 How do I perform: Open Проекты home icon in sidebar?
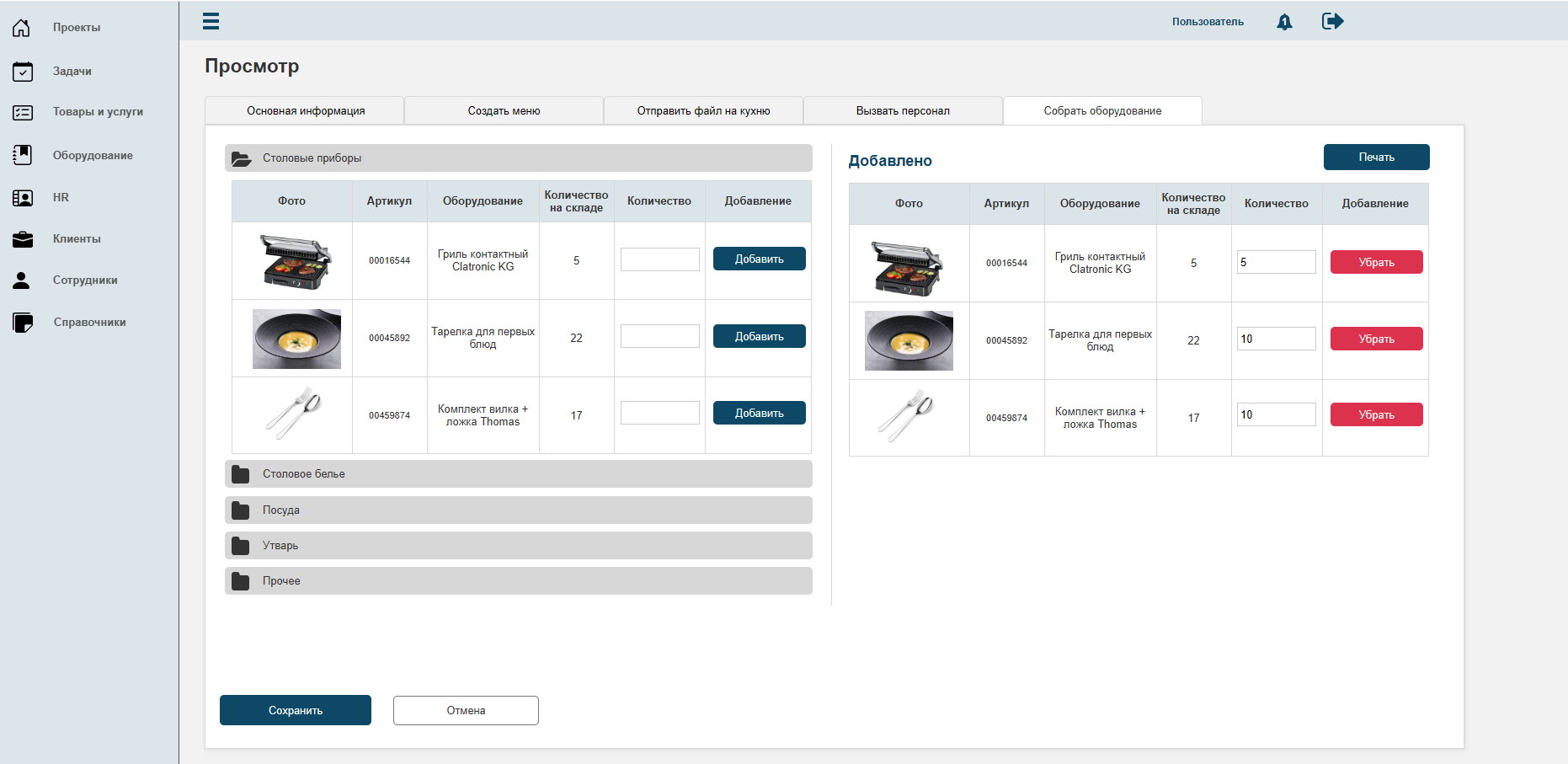[22, 28]
